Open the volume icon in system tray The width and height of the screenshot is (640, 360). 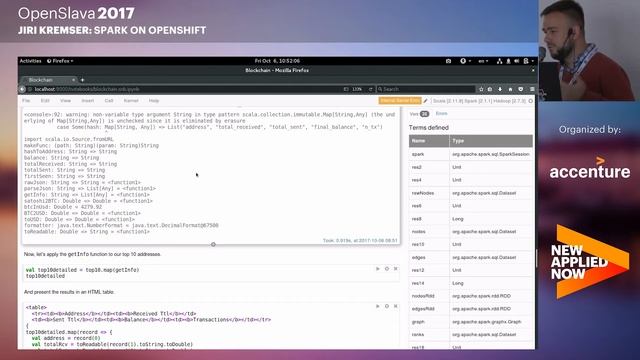click(x=517, y=61)
